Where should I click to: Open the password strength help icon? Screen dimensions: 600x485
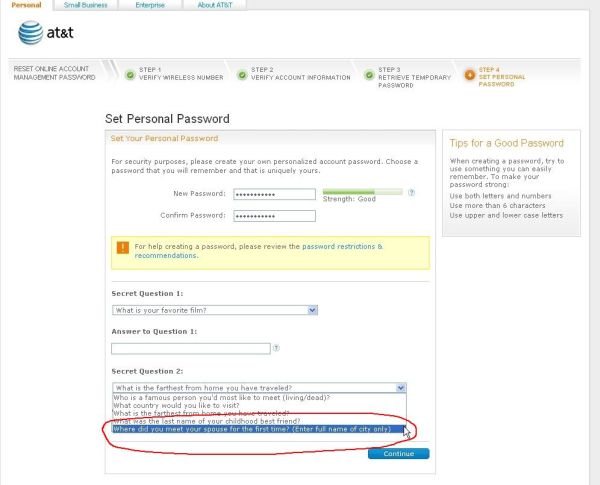coord(411,193)
